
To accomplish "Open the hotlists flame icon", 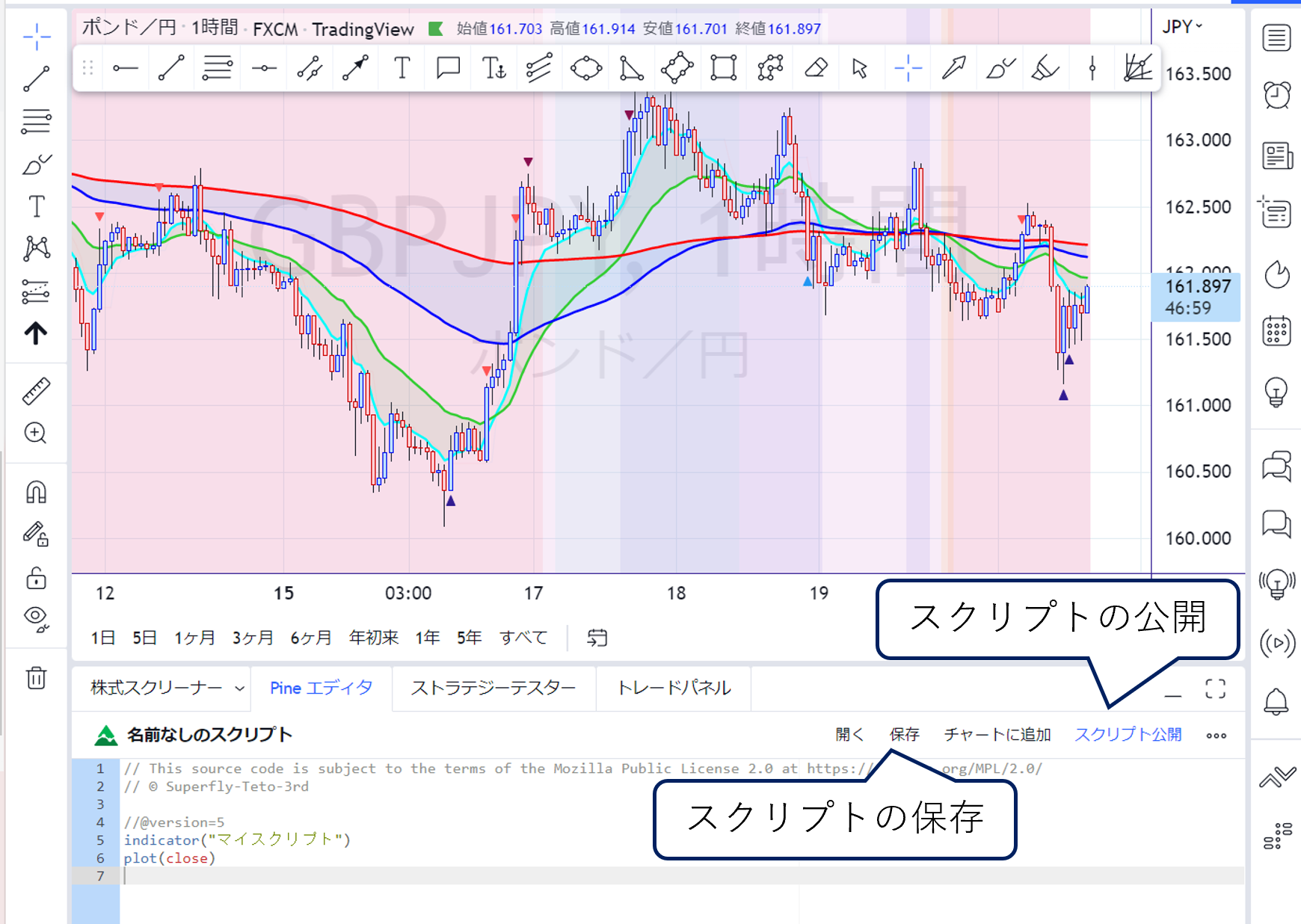I will [1277, 274].
